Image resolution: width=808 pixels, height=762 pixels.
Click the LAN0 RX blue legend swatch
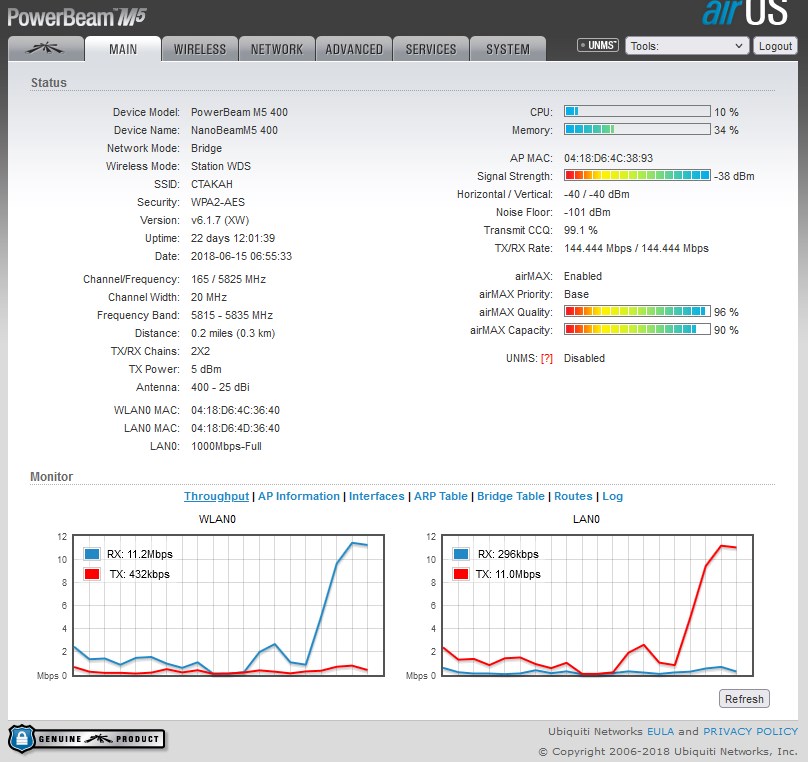(461, 554)
